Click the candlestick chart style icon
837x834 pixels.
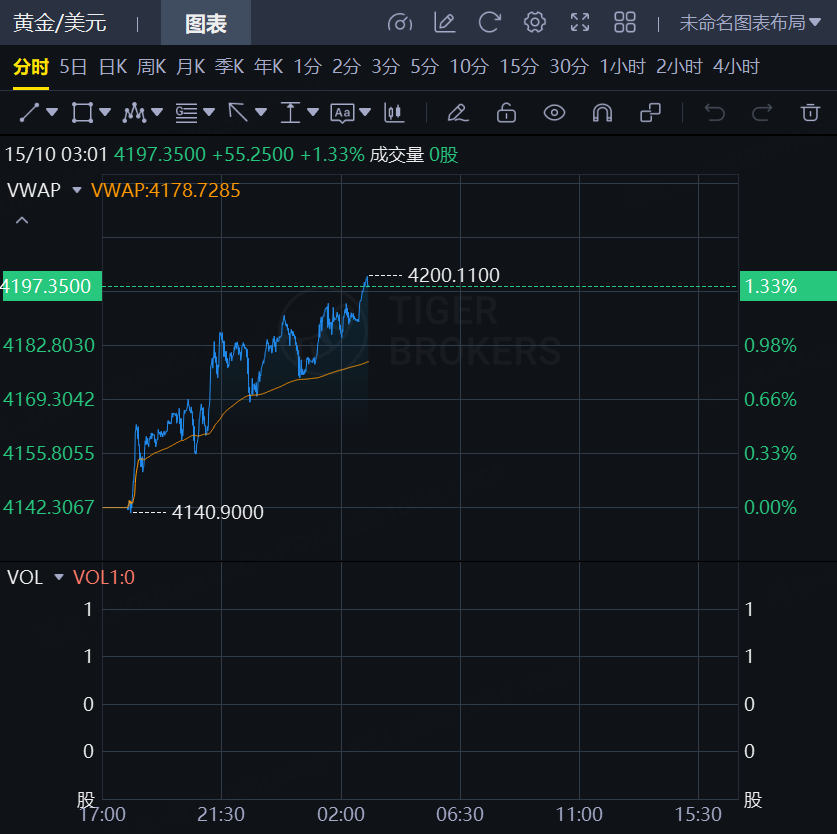point(395,112)
